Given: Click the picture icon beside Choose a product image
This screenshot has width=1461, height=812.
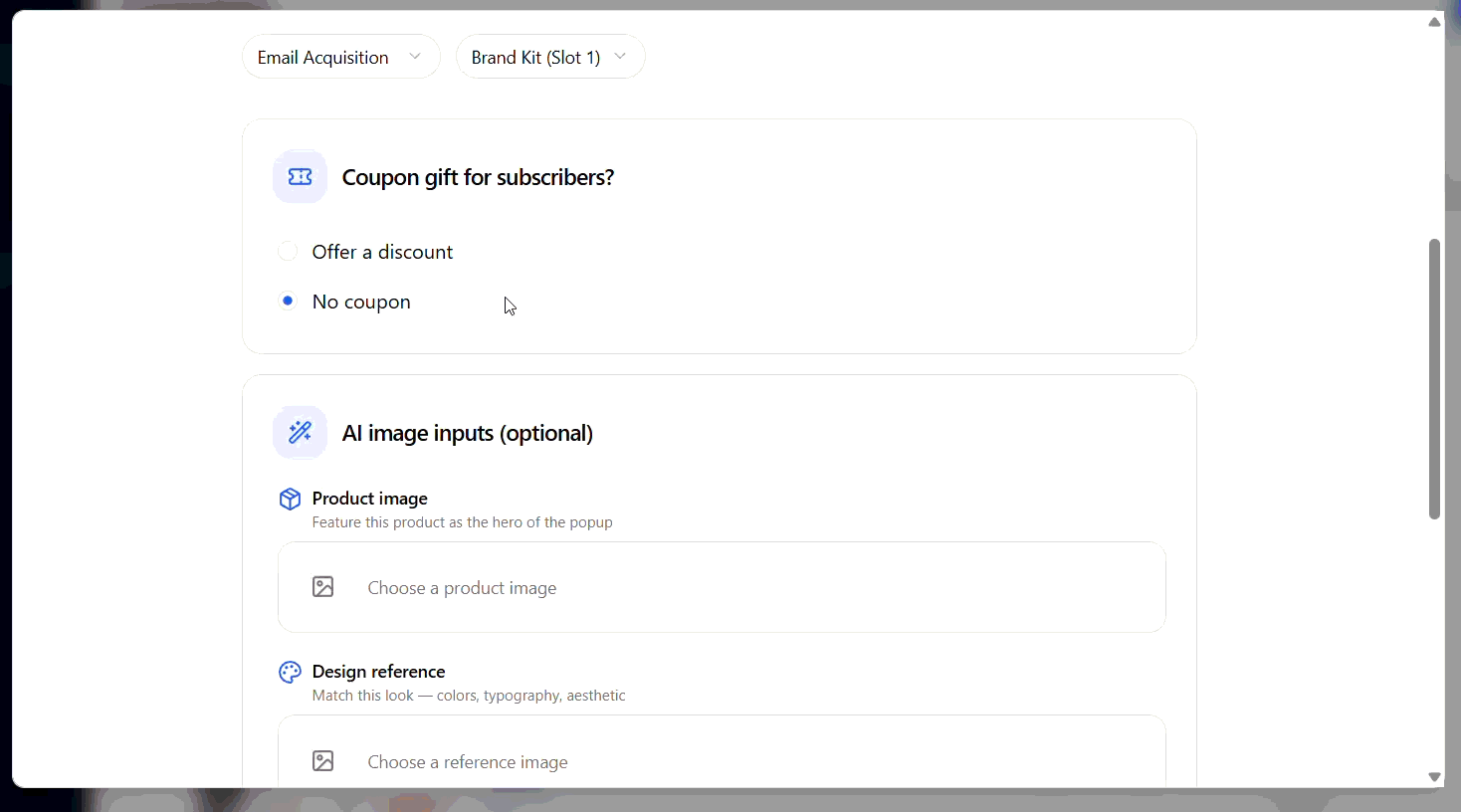Looking at the screenshot, I should [323, 587].
